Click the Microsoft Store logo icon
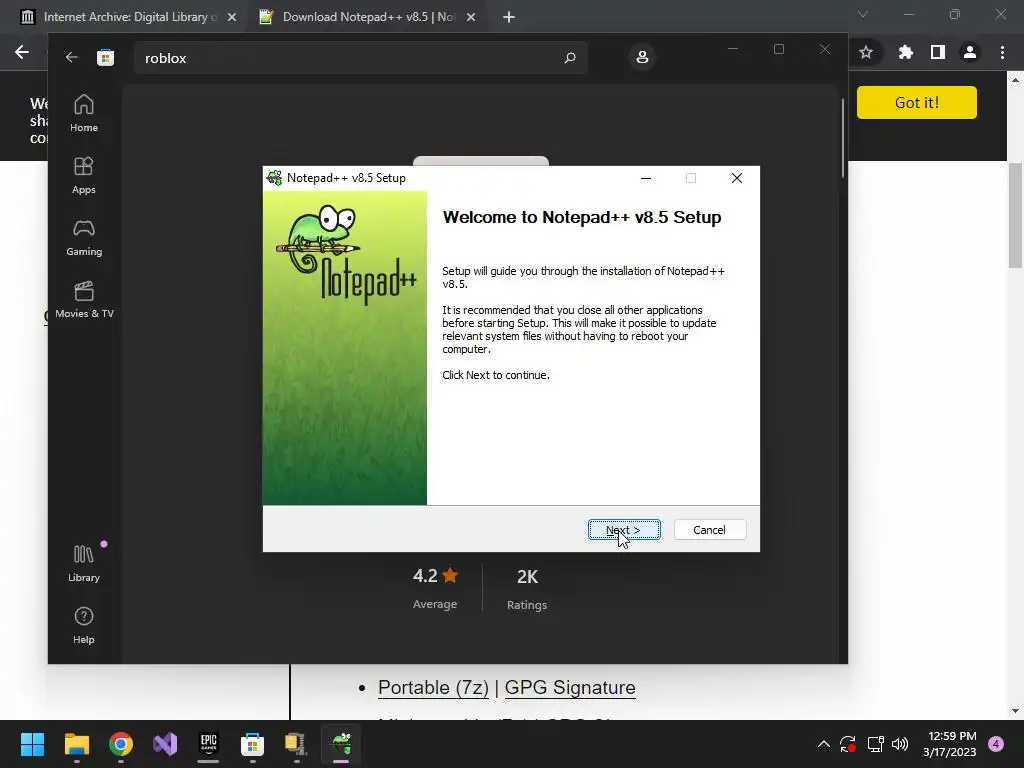The image size is (1024, 768). 105,57
